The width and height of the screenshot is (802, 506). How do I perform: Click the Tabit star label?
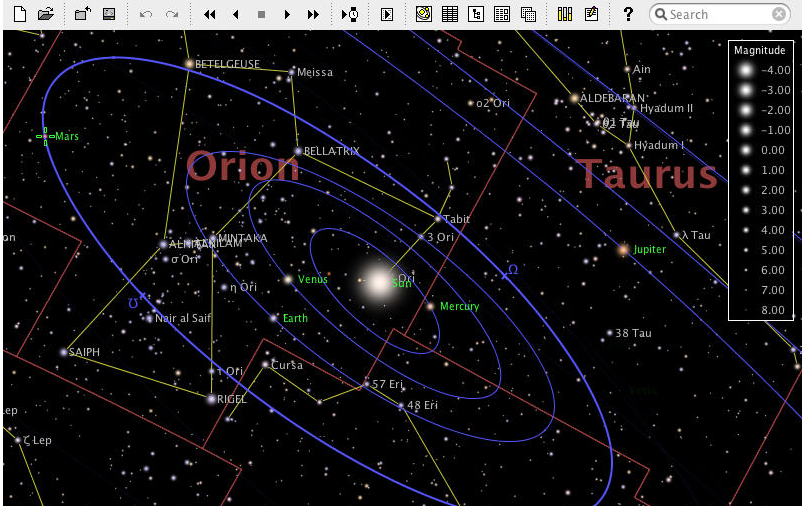point(456,219)
